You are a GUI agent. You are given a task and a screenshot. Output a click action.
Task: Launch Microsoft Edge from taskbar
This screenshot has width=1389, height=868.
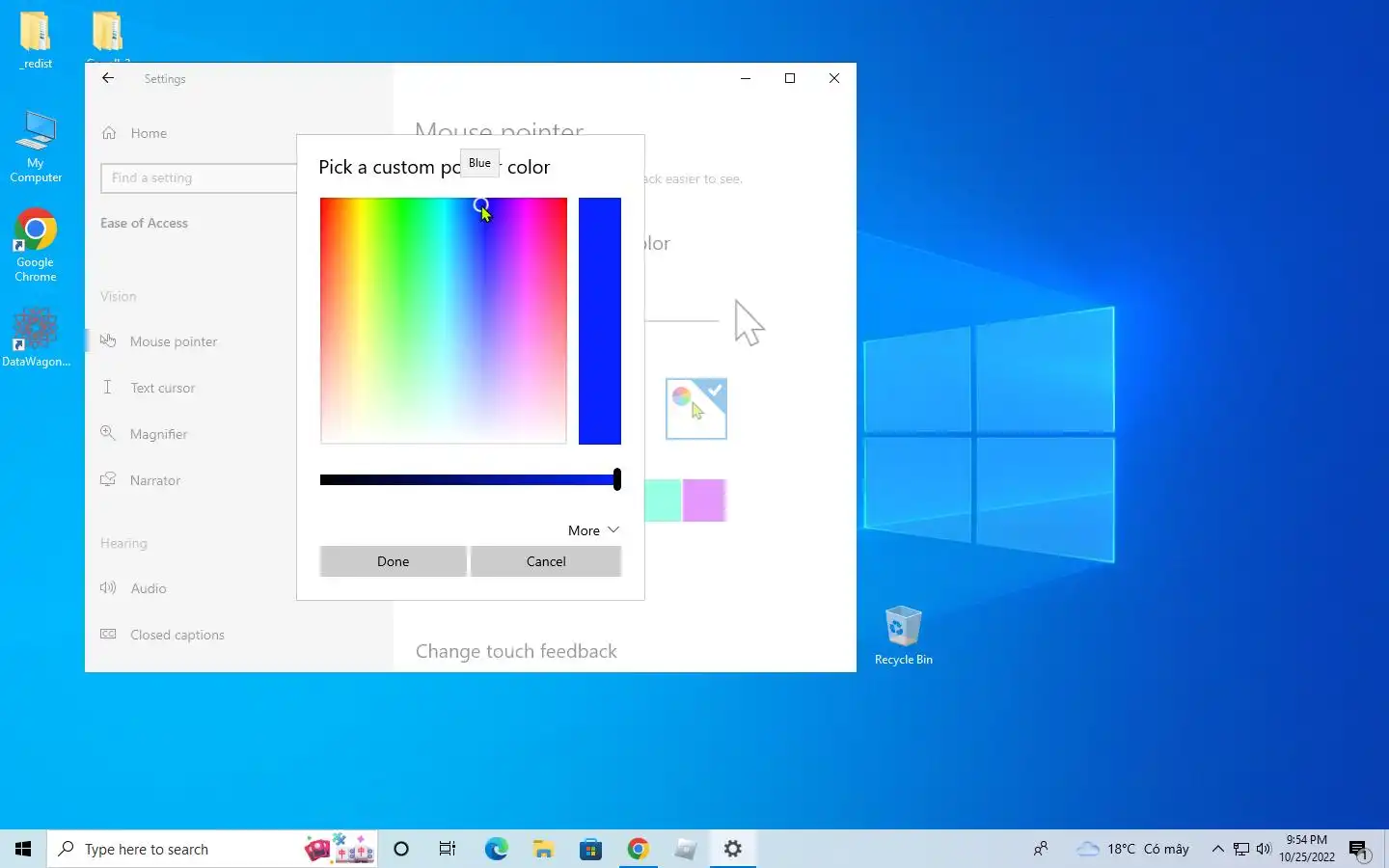[x=496, y=849]
